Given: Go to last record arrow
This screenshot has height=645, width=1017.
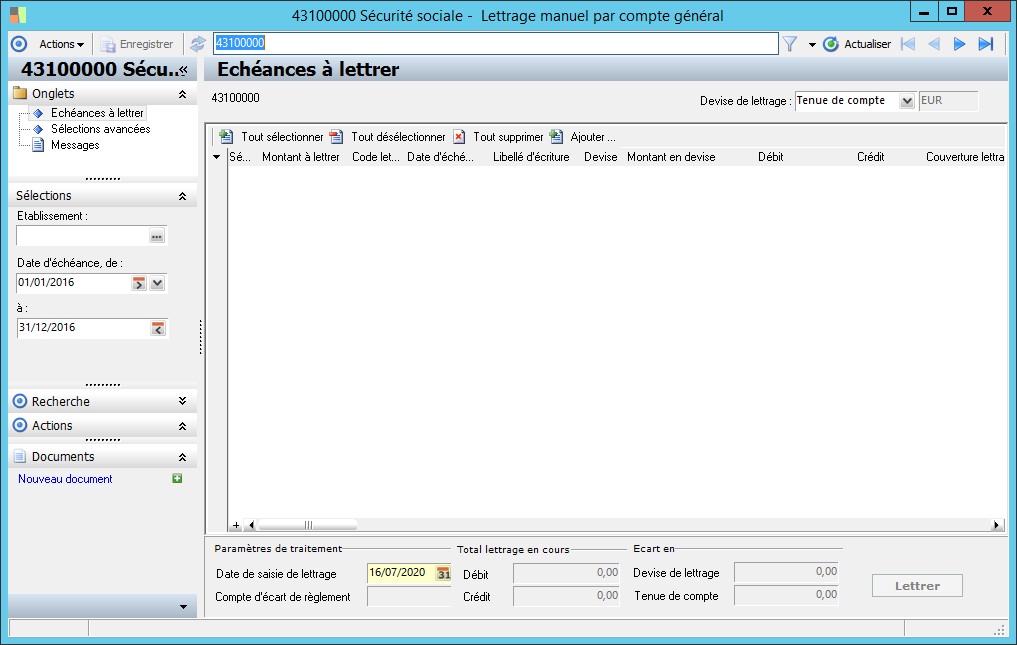Looking at the screenshot, I should tap(986, 44).
